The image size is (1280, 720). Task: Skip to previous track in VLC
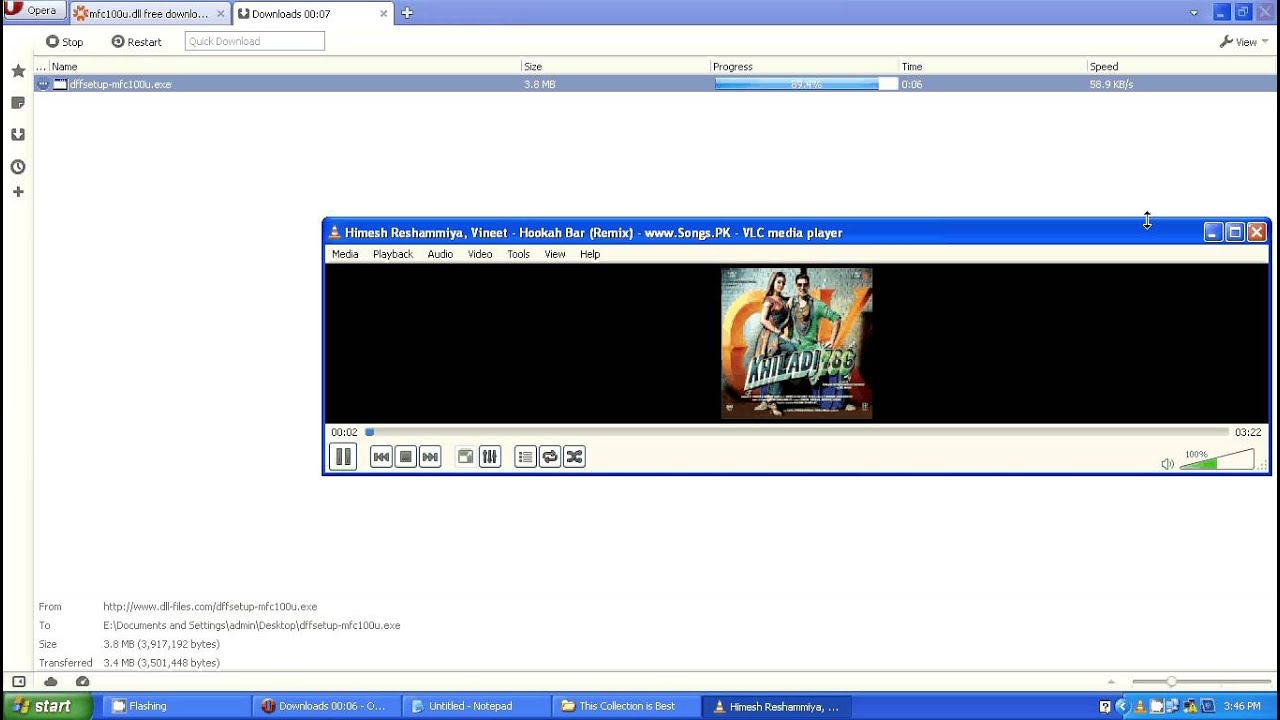coord(381,457)
